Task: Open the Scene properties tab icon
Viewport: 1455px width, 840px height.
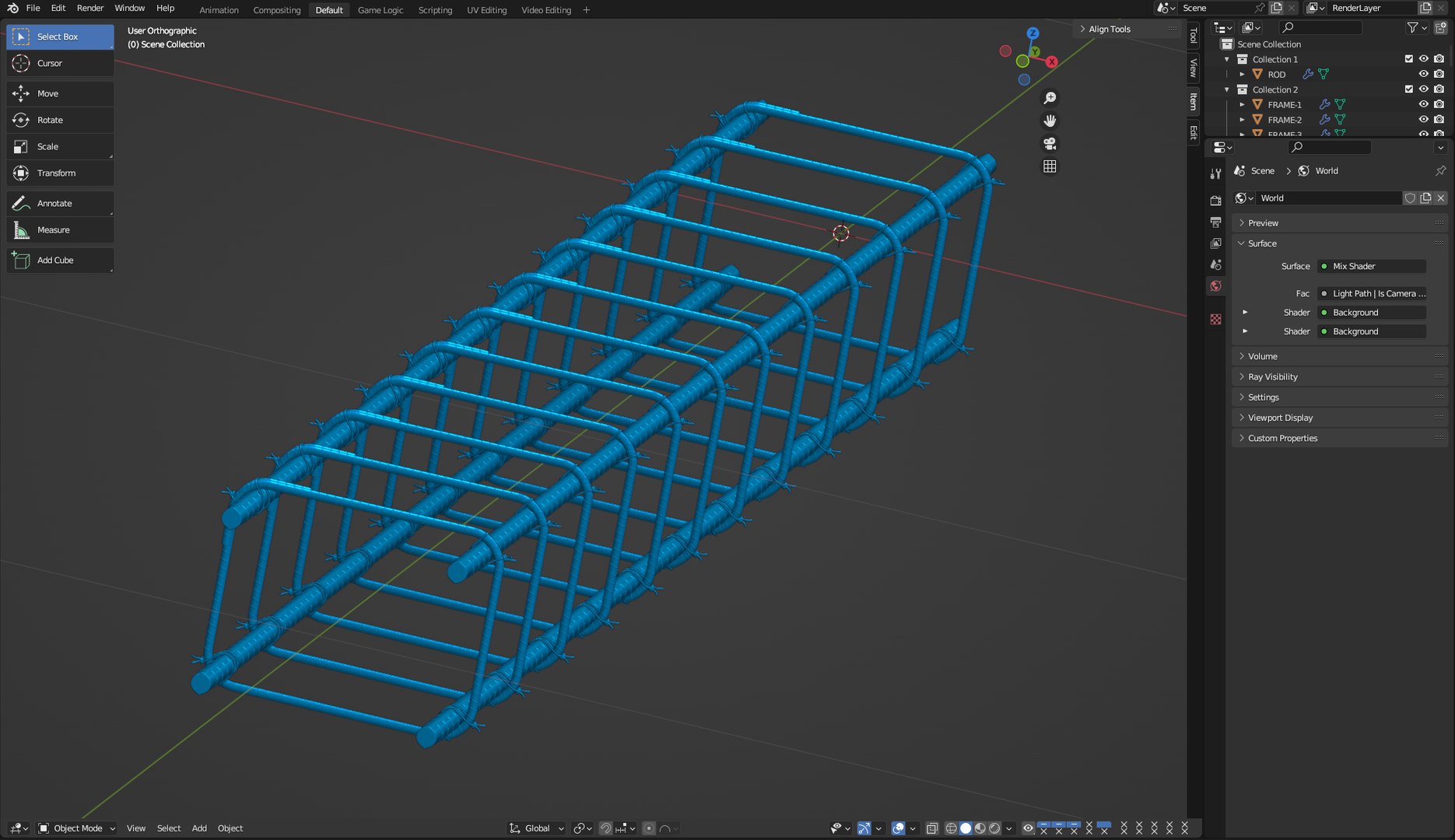Action: [x=1215, y=264]
